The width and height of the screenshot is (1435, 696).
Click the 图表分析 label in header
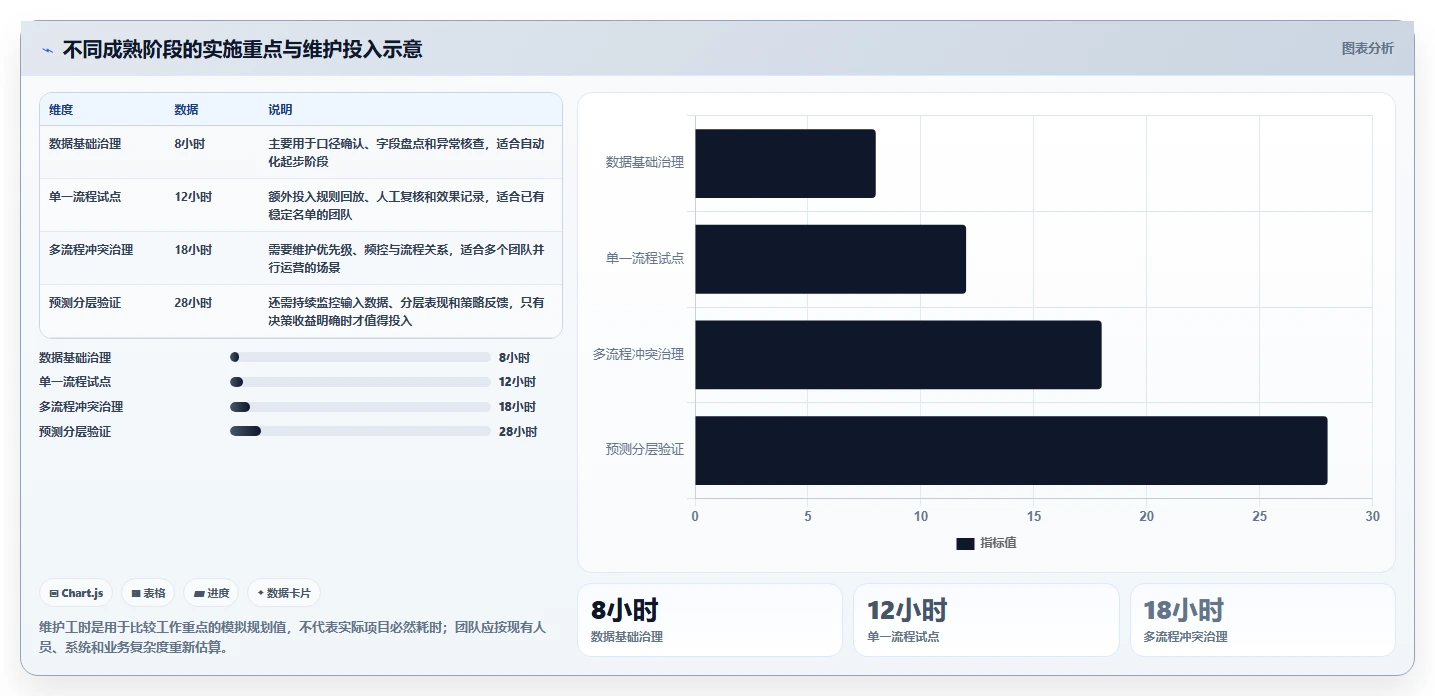coord(1367,48)
